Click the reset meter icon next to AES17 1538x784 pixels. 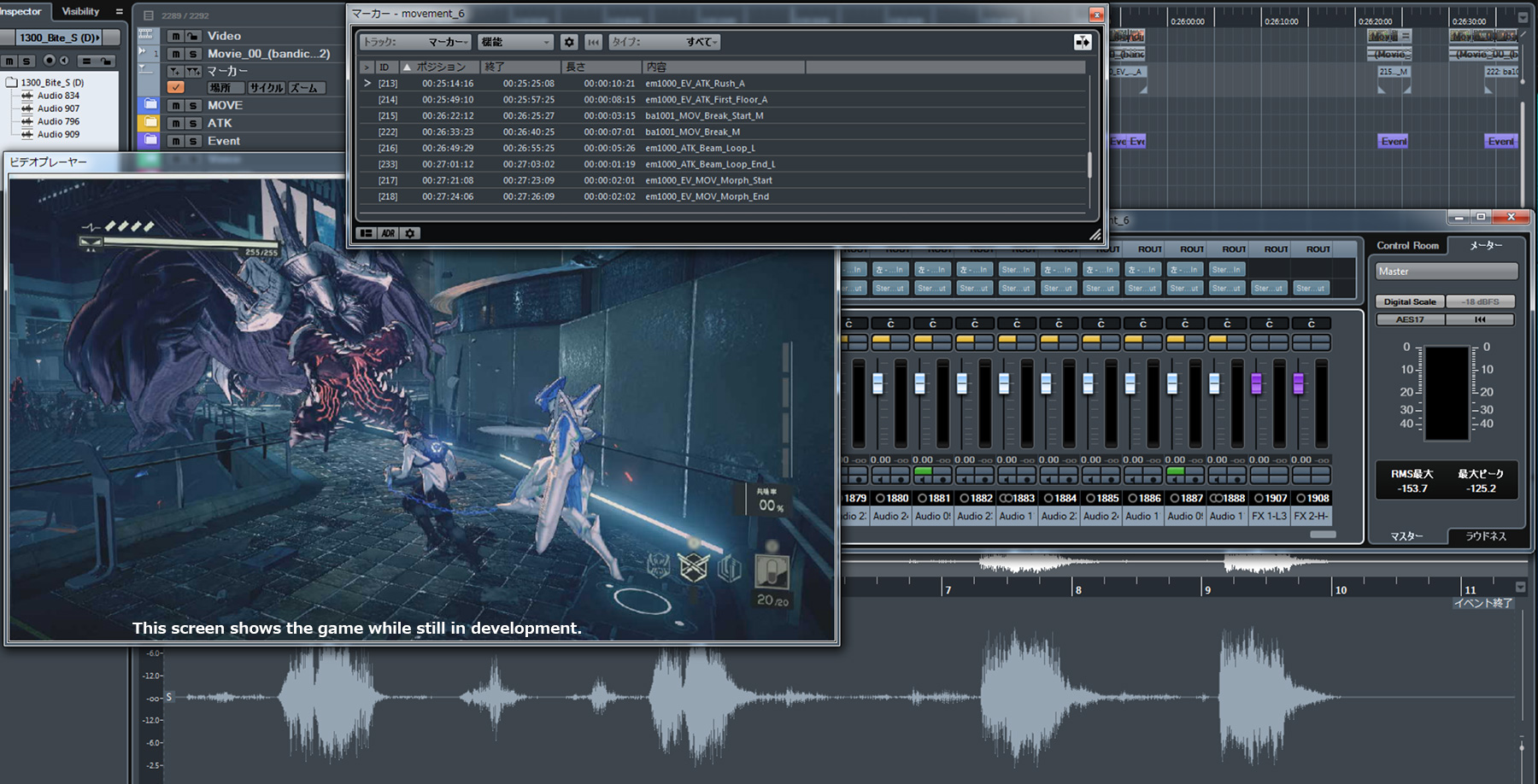(1480, 319)
